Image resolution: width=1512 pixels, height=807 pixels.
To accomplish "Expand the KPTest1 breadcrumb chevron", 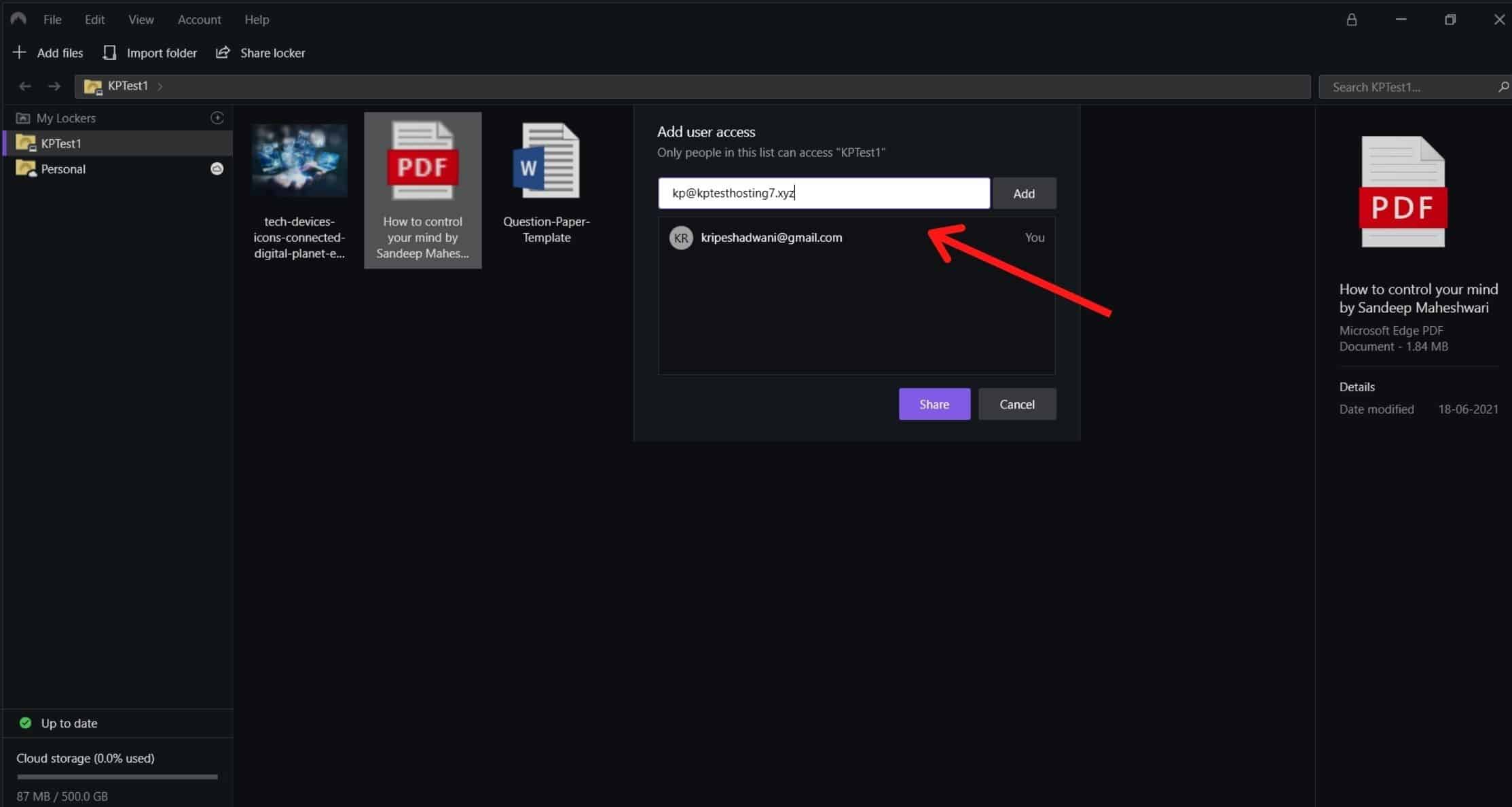I will point(160,86).
